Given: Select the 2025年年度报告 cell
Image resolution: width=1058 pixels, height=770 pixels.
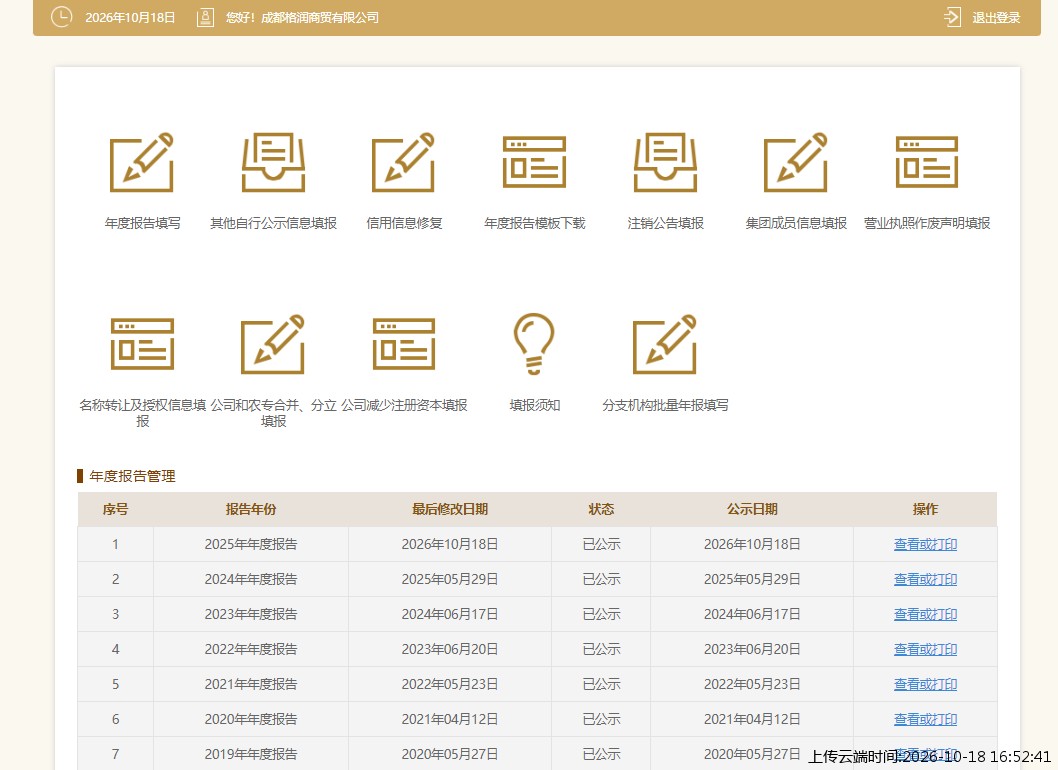Looking at the screenshot, I should tap(251, 544).
